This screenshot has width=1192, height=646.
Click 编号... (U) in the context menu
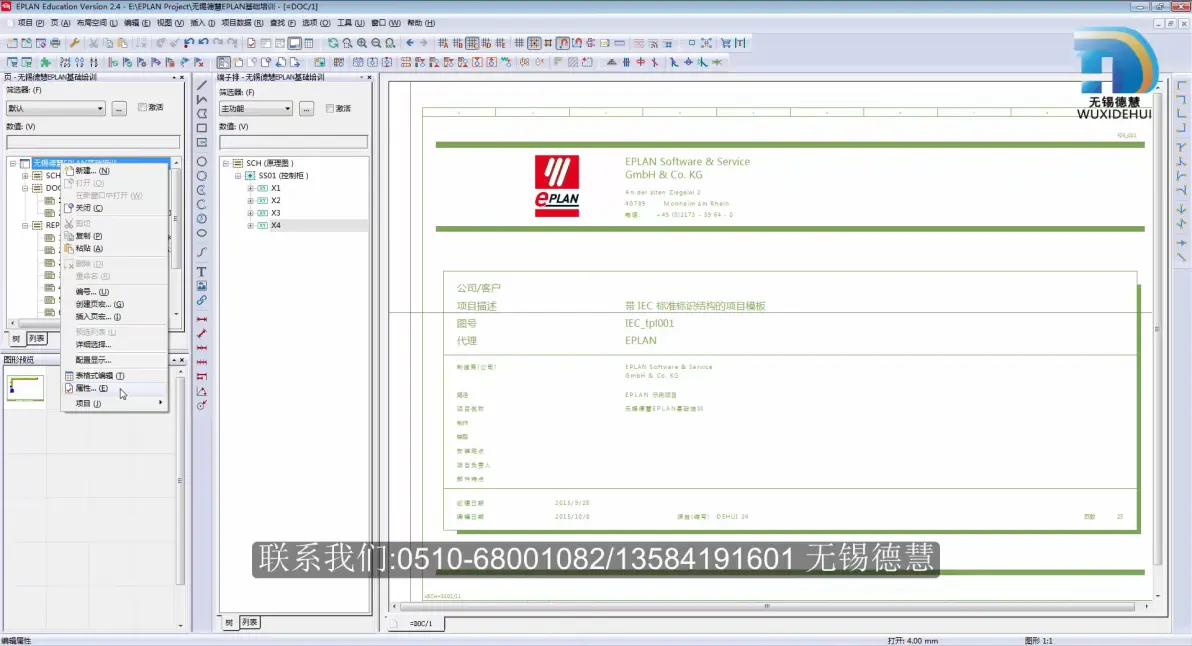coord(114,292)
